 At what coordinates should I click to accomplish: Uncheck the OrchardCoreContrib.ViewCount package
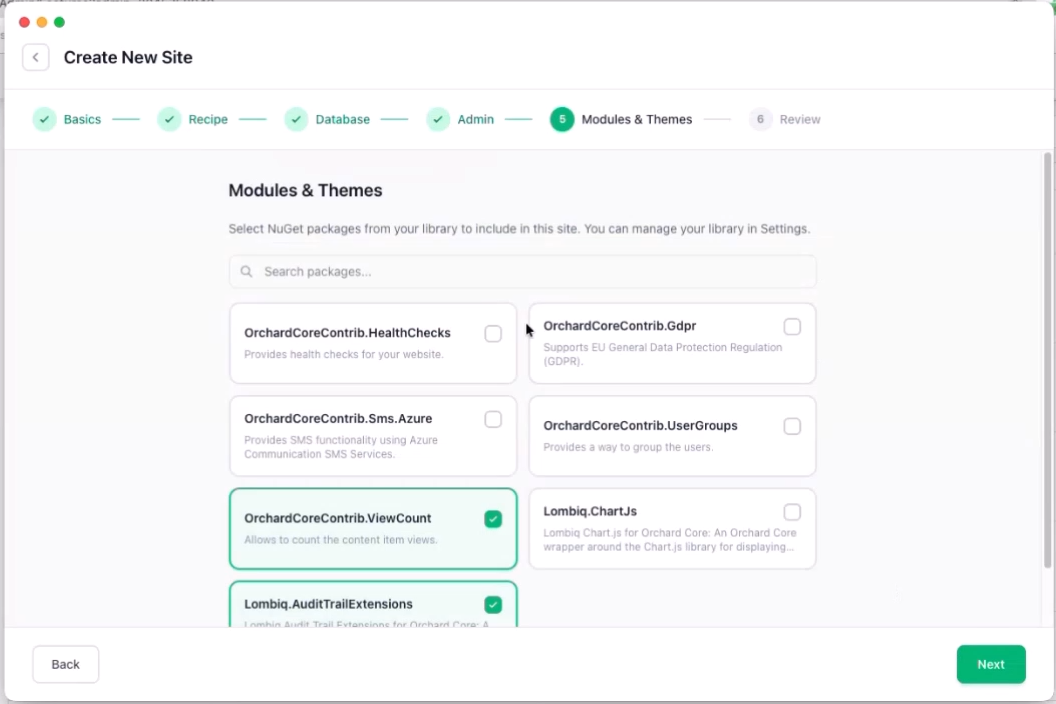coord(493,519)
